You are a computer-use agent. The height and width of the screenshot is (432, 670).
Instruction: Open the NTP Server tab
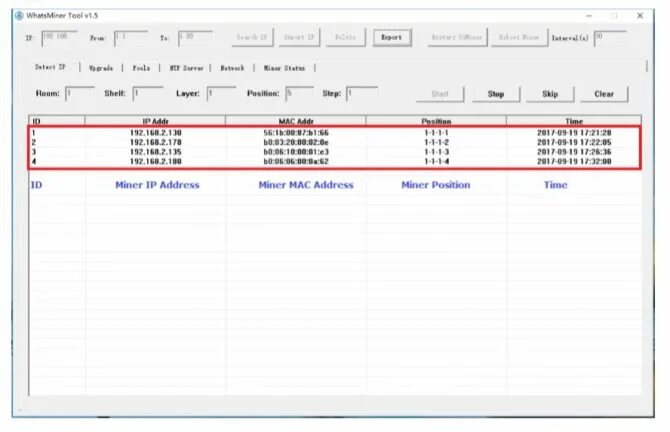click(186, 68)
